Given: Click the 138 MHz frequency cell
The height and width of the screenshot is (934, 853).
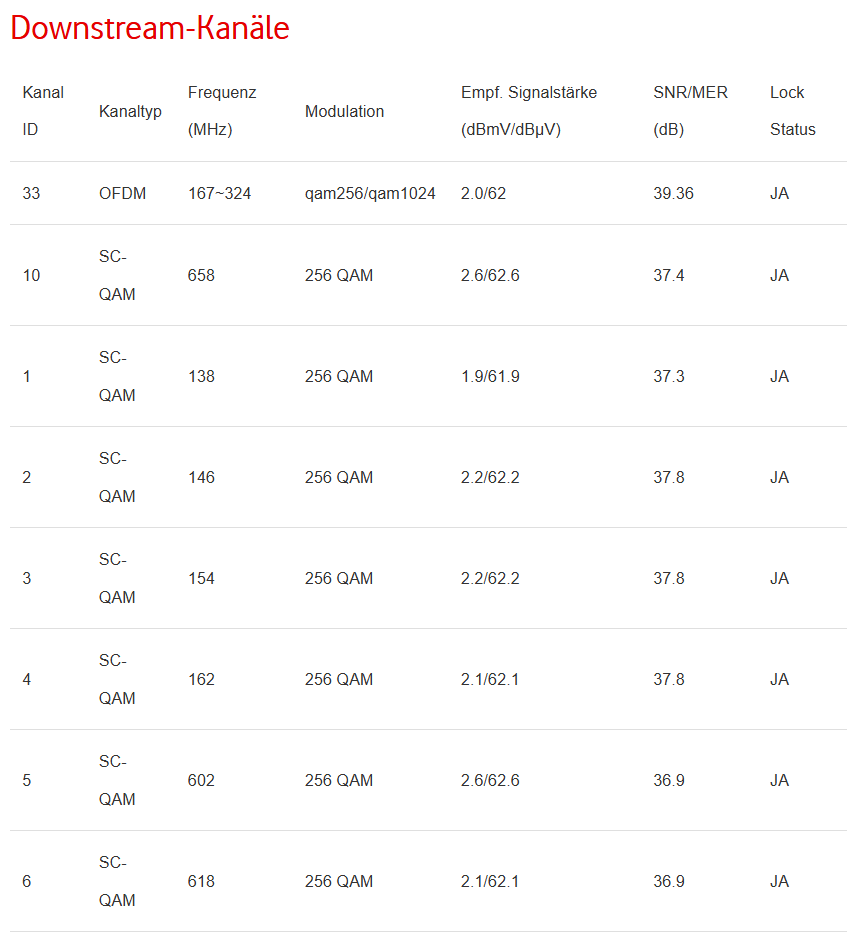Looking at the screenshot, I should (x=201, y=376).
